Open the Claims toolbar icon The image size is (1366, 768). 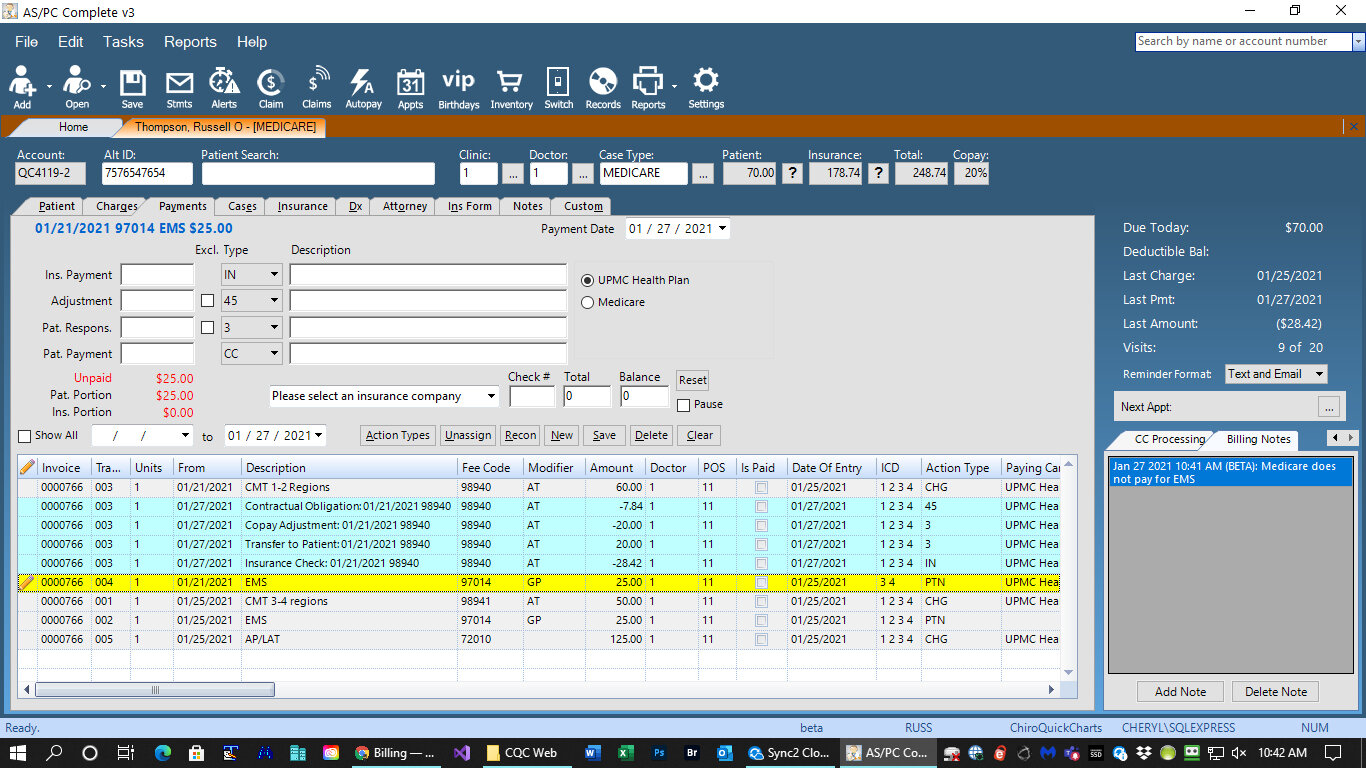316,88
